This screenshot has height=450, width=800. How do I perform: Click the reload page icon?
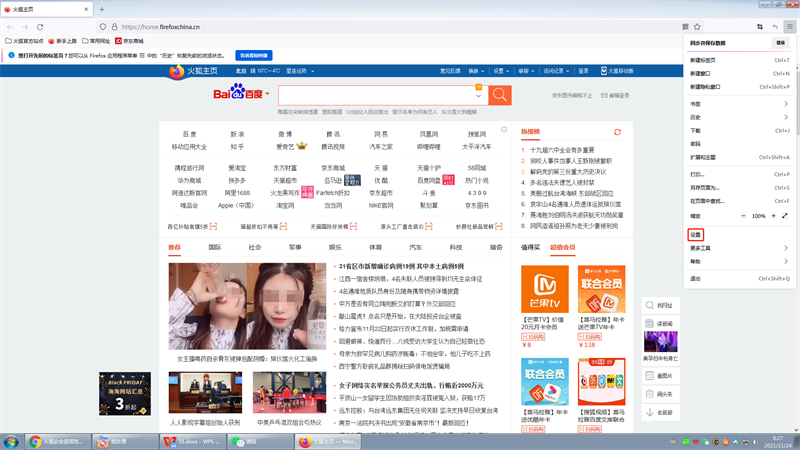point(40,27)
